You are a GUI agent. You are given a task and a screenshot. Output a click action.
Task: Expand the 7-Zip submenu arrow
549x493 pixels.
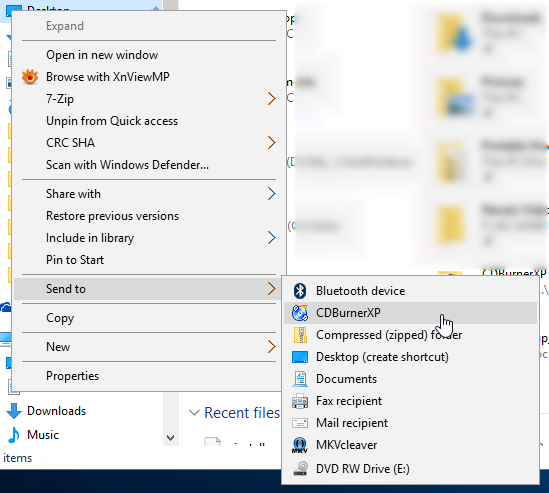coord(272,99)
